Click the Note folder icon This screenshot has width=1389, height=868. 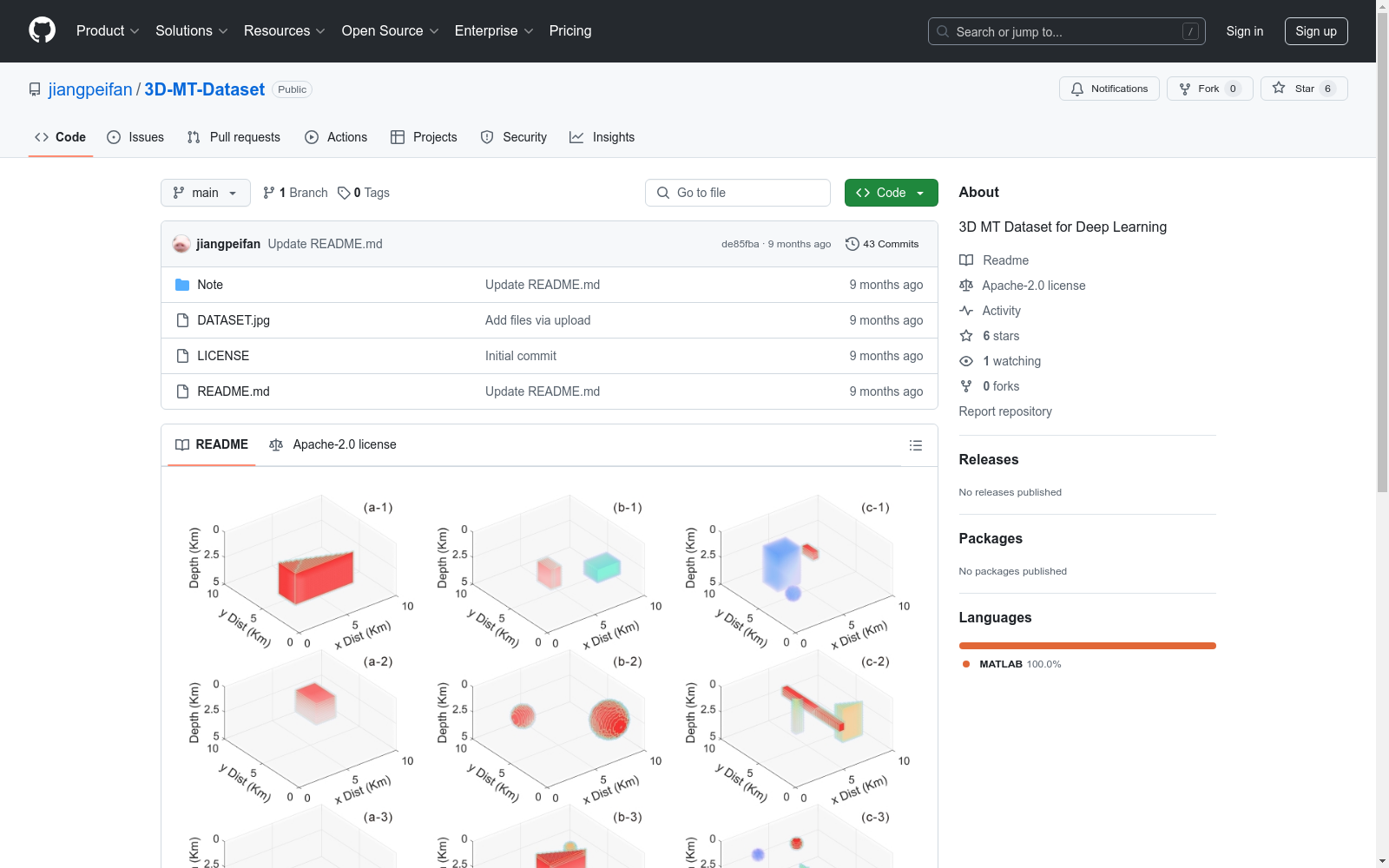(182, 285)
